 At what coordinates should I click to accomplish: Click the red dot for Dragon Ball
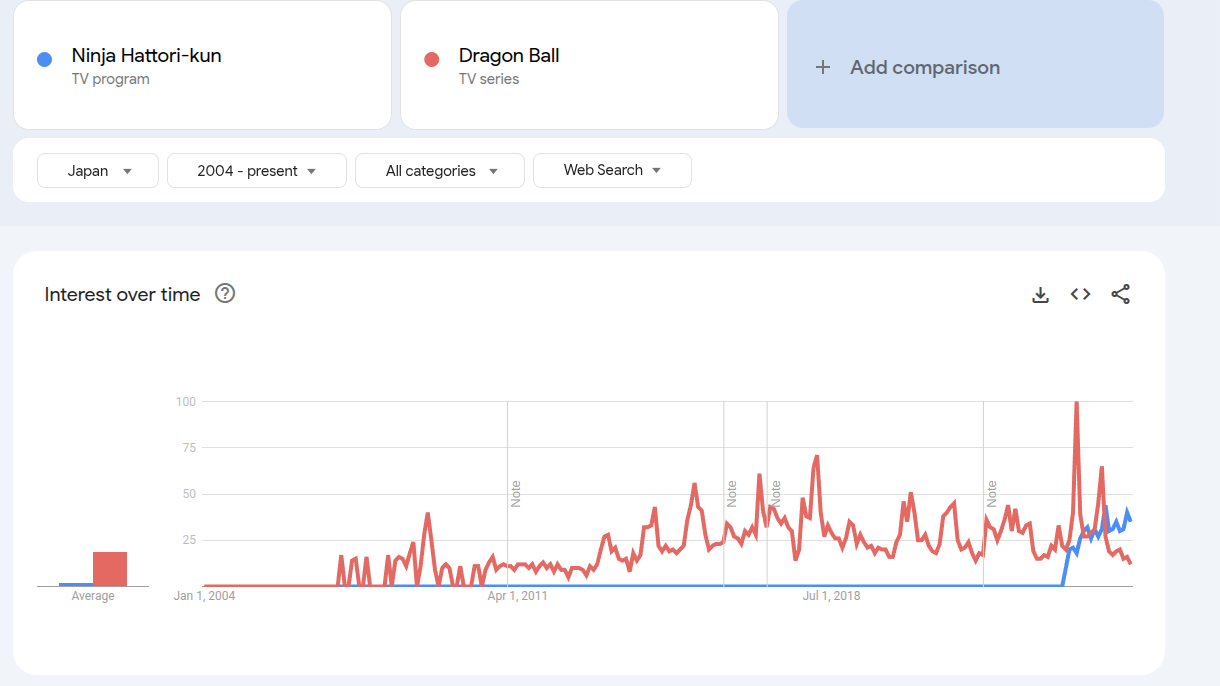click(x=432, y=59)
